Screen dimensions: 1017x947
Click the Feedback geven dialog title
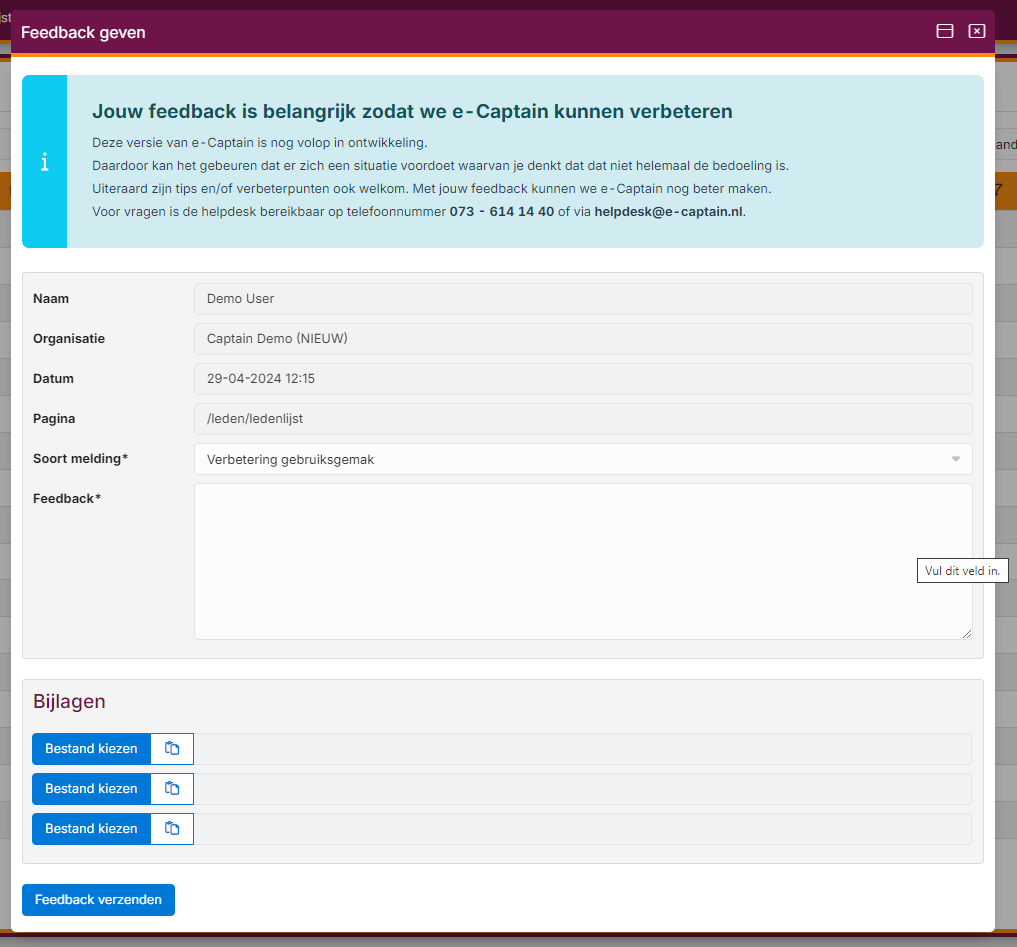pyautogui.click(x=83, y=32)
